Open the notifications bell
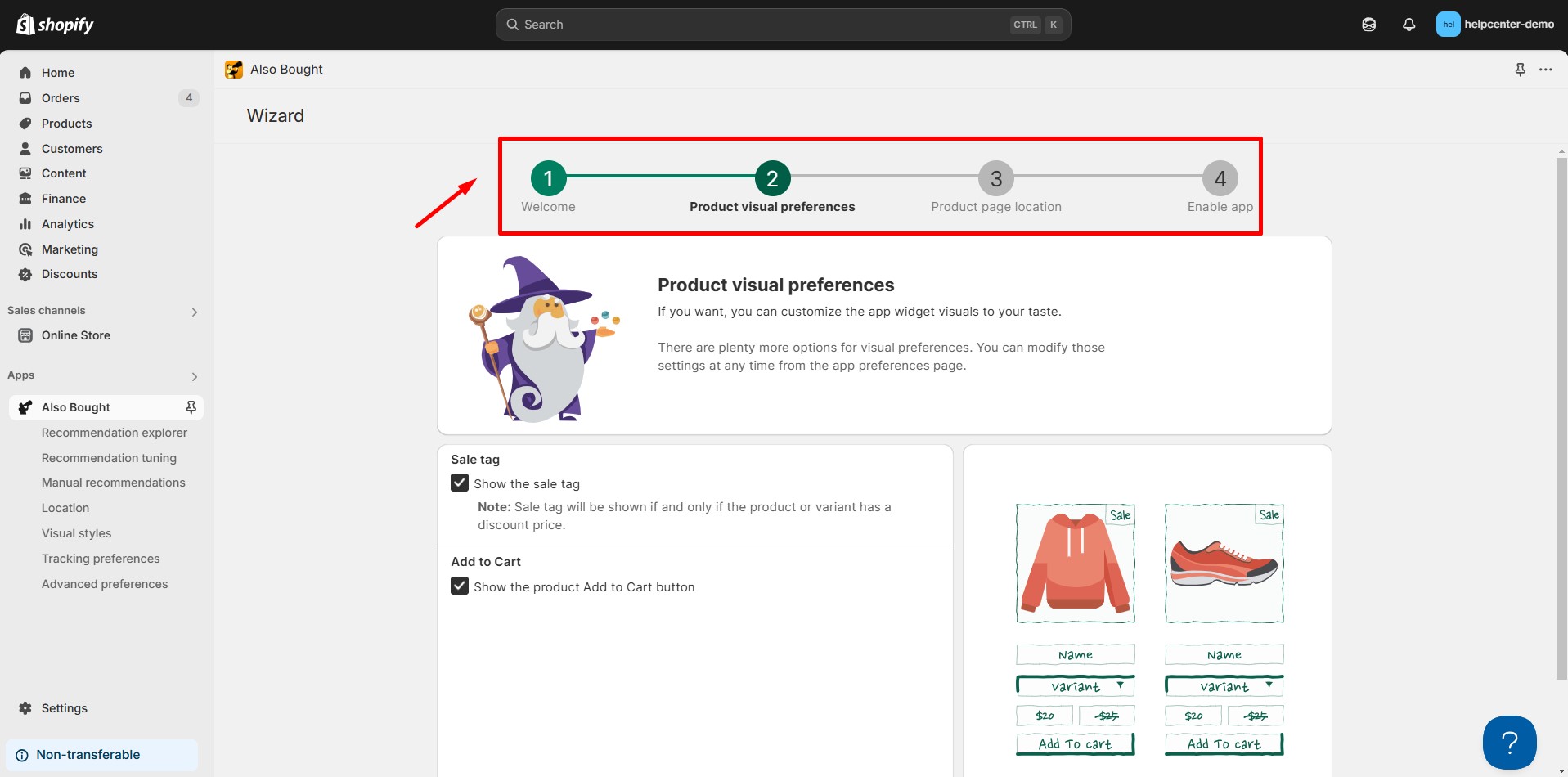This screenshot has width=1568, height=777. coord(1409,25)
